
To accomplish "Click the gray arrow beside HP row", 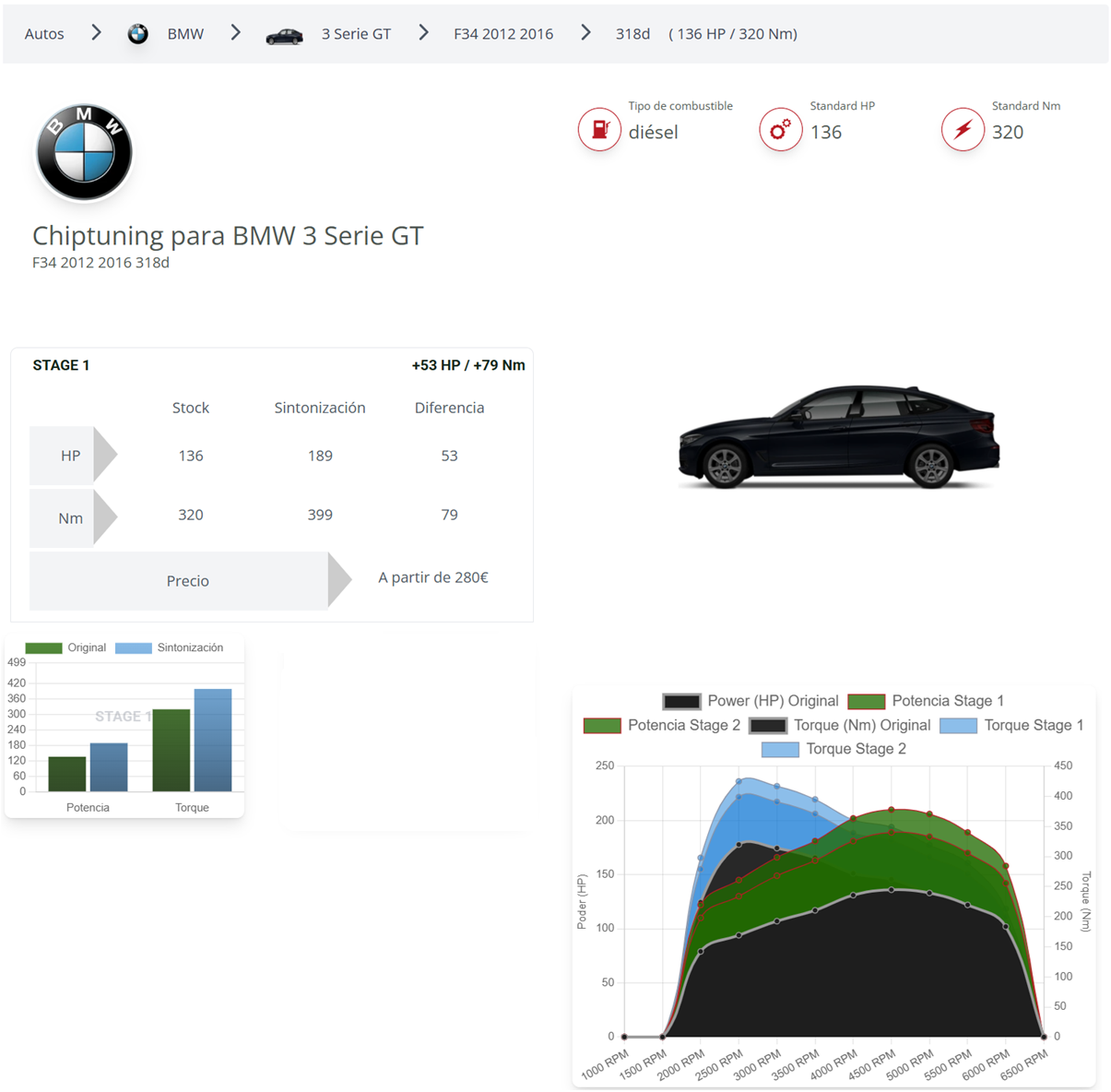I will tap(105, 455).
